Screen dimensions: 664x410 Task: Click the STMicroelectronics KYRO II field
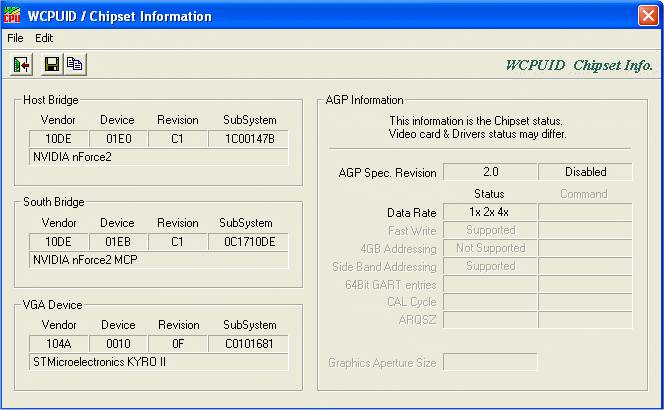pos(159,362)
